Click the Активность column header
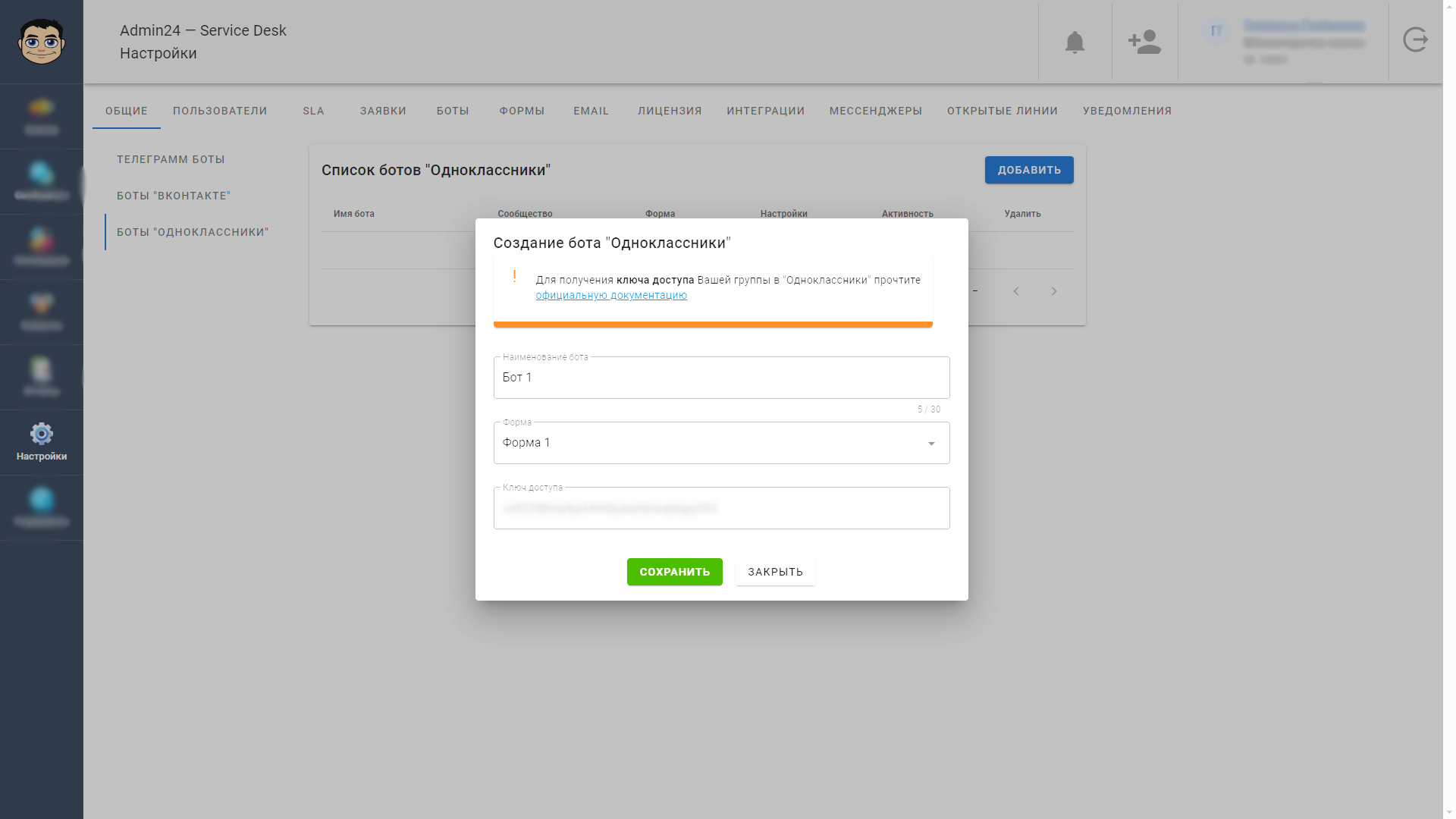The height and width of the screenshot is (819, 1456). 907,214
